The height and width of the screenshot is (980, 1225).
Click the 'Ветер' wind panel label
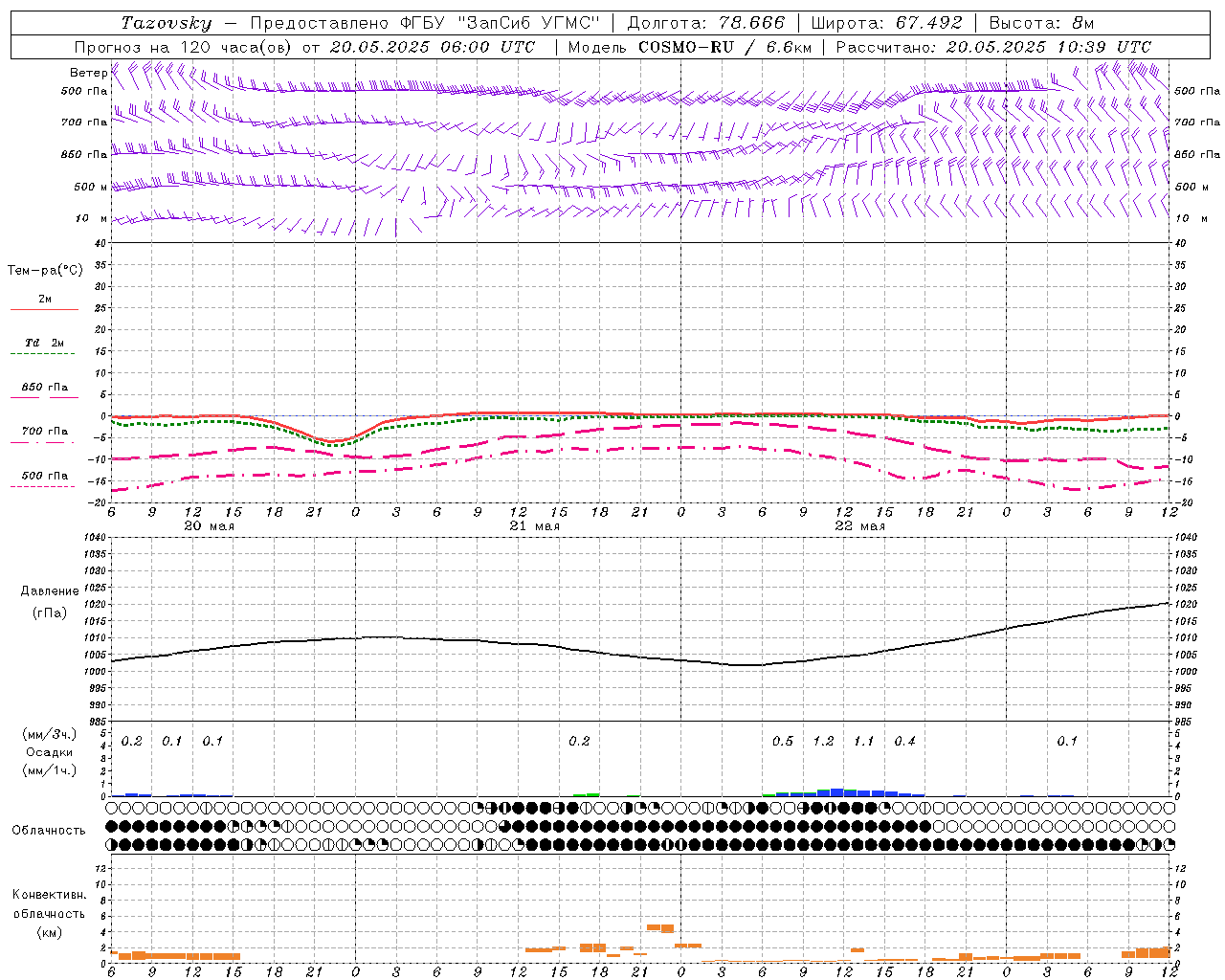click(x=89, y=73)
